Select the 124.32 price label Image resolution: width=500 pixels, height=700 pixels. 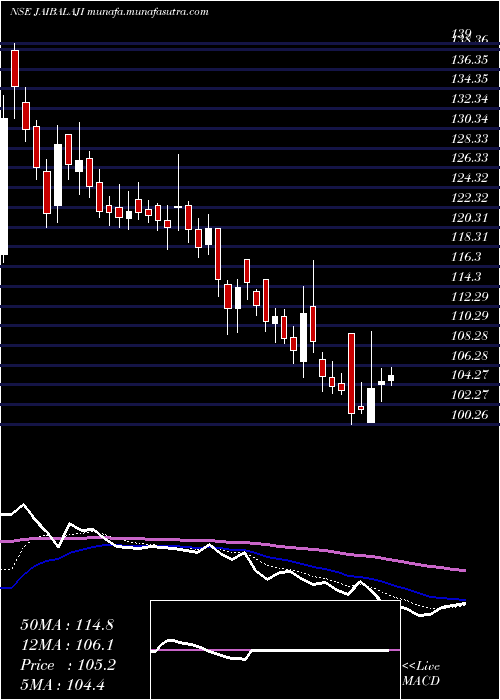click(x=469, y=178)
